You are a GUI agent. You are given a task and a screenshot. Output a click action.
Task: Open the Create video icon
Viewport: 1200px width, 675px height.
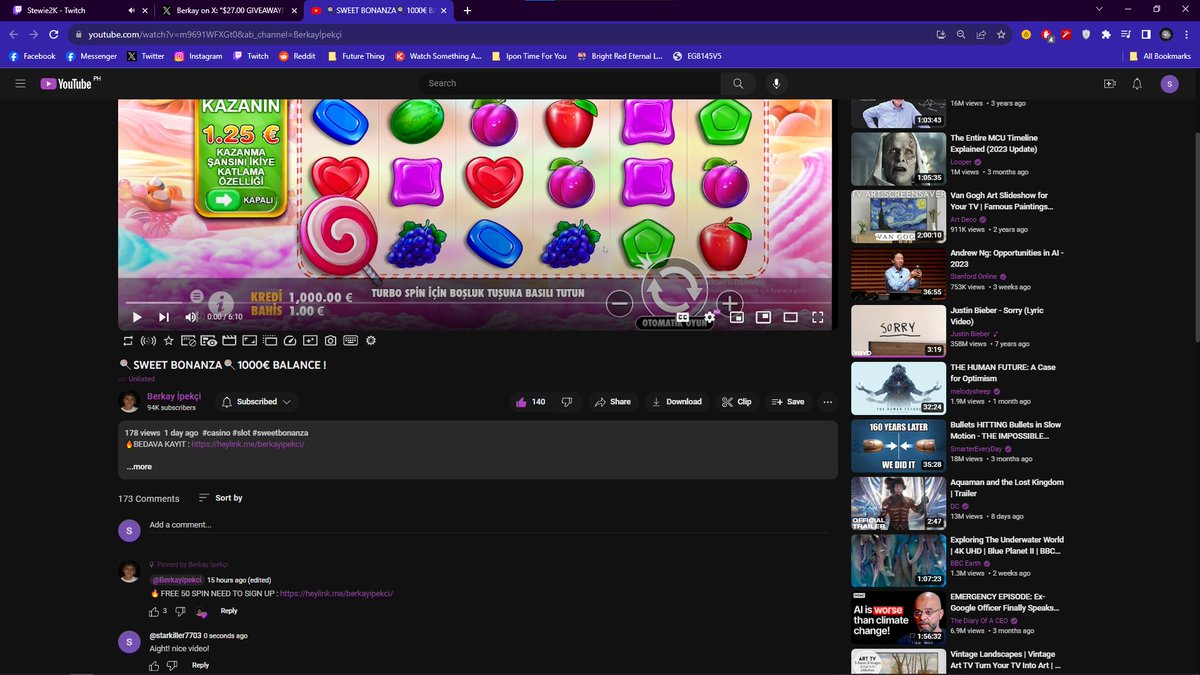click(1109, 84)
